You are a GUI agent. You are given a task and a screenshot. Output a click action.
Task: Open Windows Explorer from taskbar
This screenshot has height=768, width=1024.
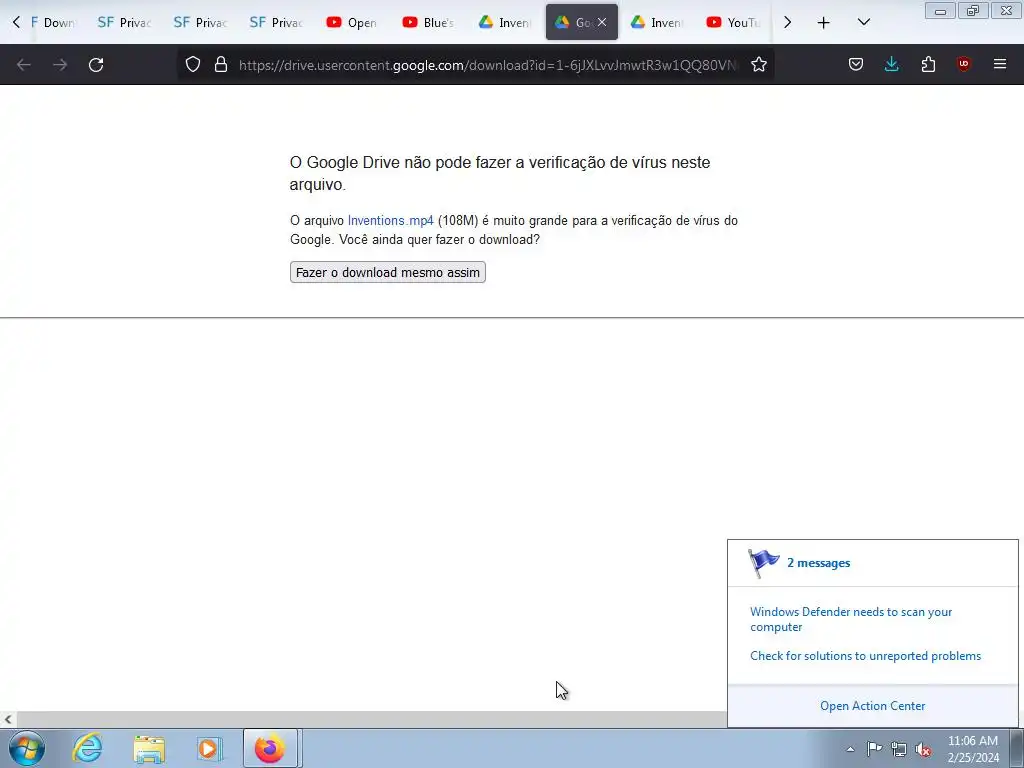coord(149,748)
